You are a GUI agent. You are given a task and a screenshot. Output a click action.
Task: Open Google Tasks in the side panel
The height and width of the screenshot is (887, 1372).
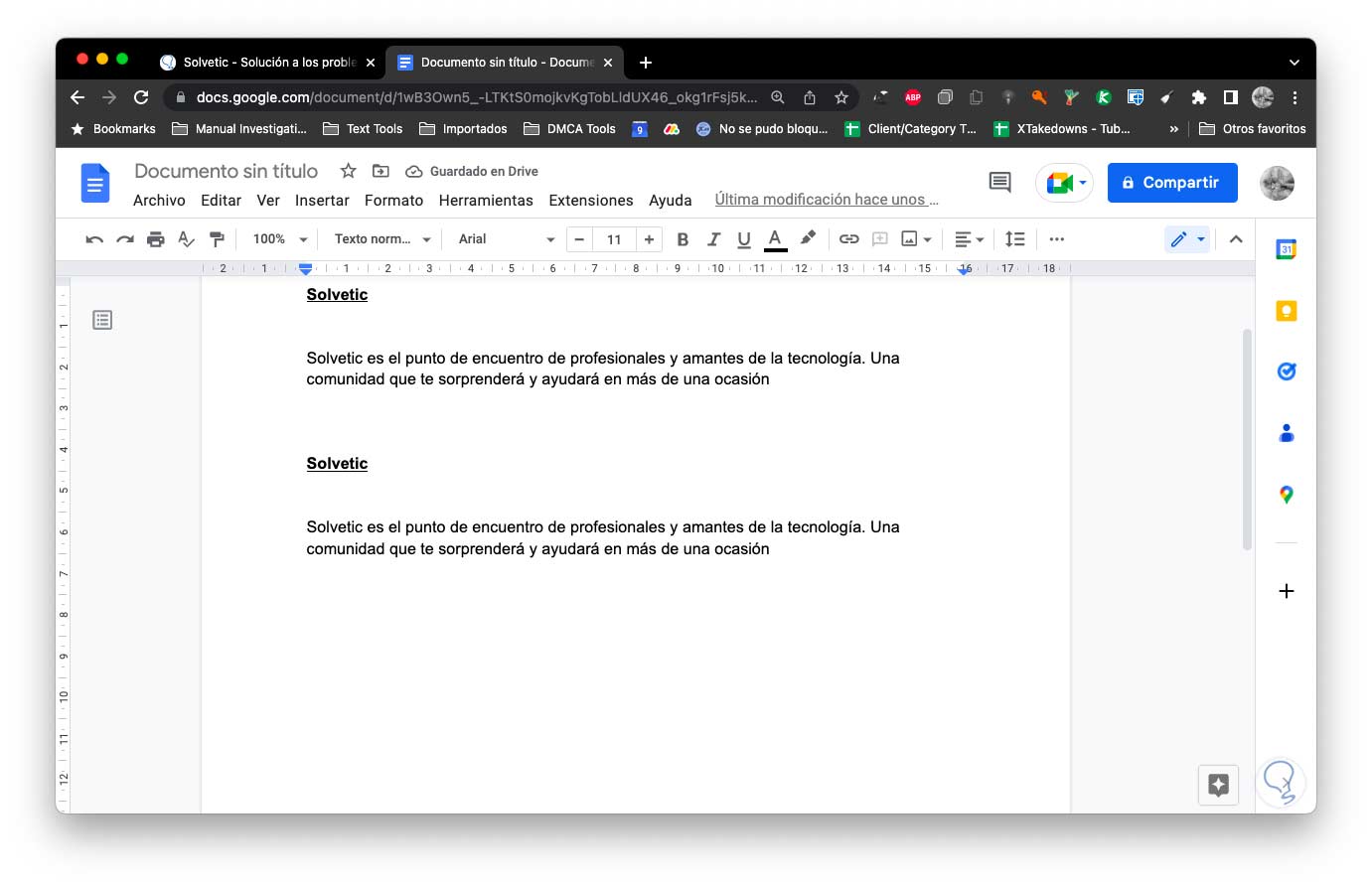[1287, 371]
